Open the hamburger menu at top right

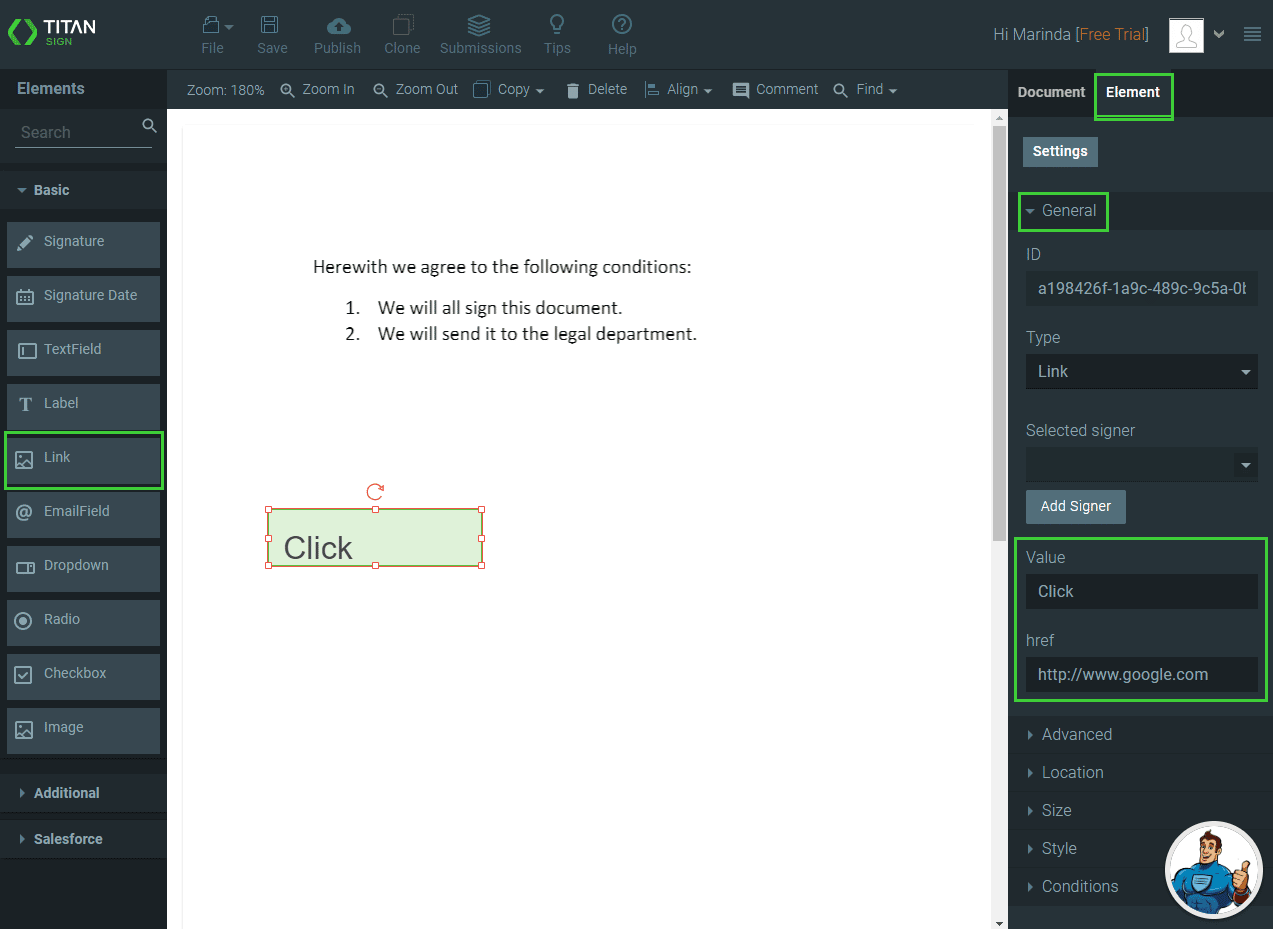coord(1252,34)
